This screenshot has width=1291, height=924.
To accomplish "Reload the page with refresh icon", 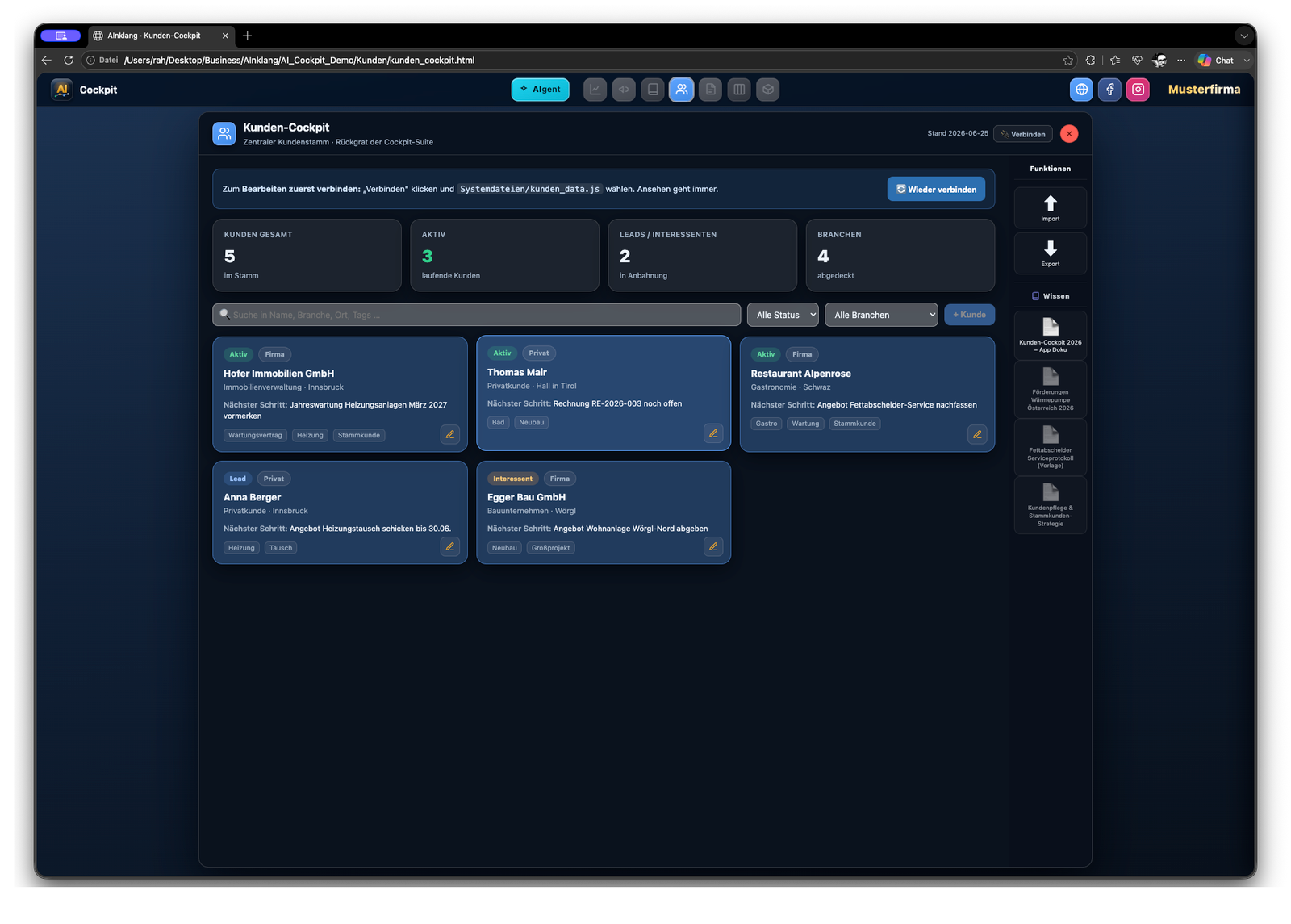I will tap(69, 61).
